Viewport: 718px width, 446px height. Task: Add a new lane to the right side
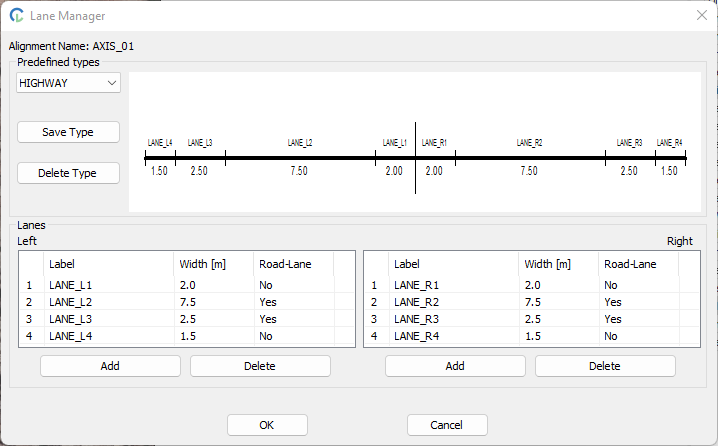click(x=455, y=366)
